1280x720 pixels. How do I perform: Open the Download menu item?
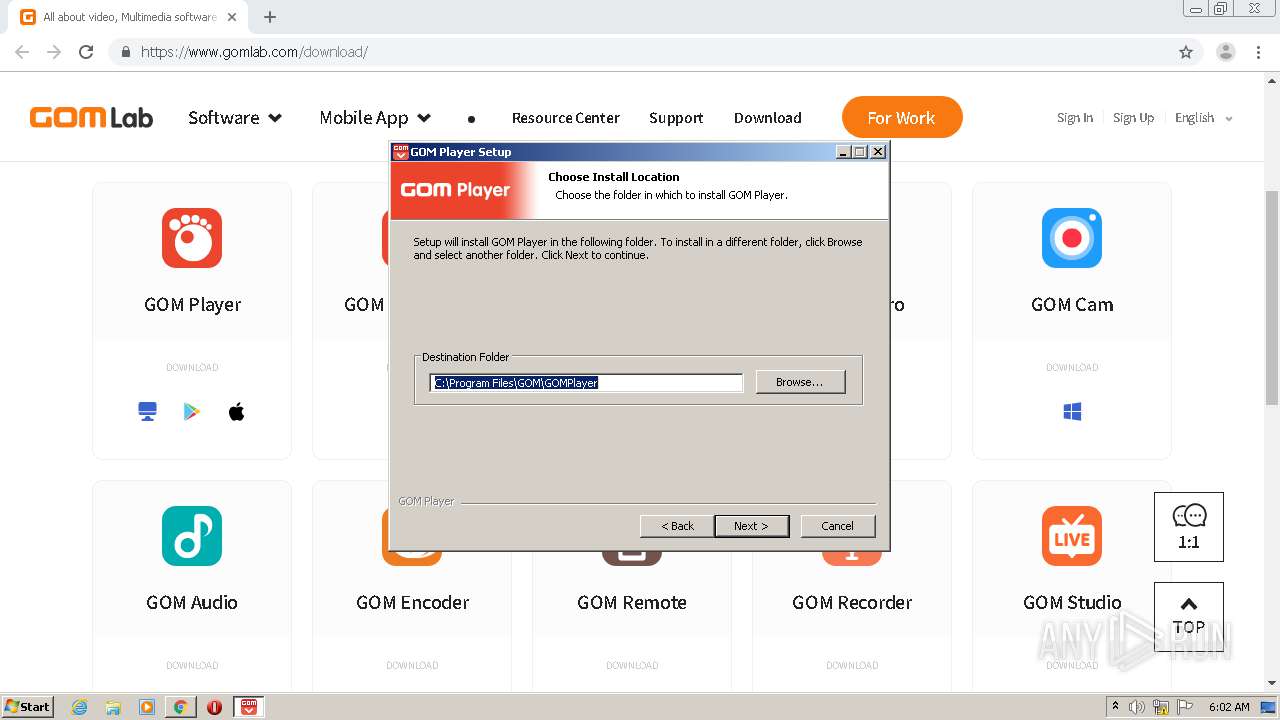768,118
